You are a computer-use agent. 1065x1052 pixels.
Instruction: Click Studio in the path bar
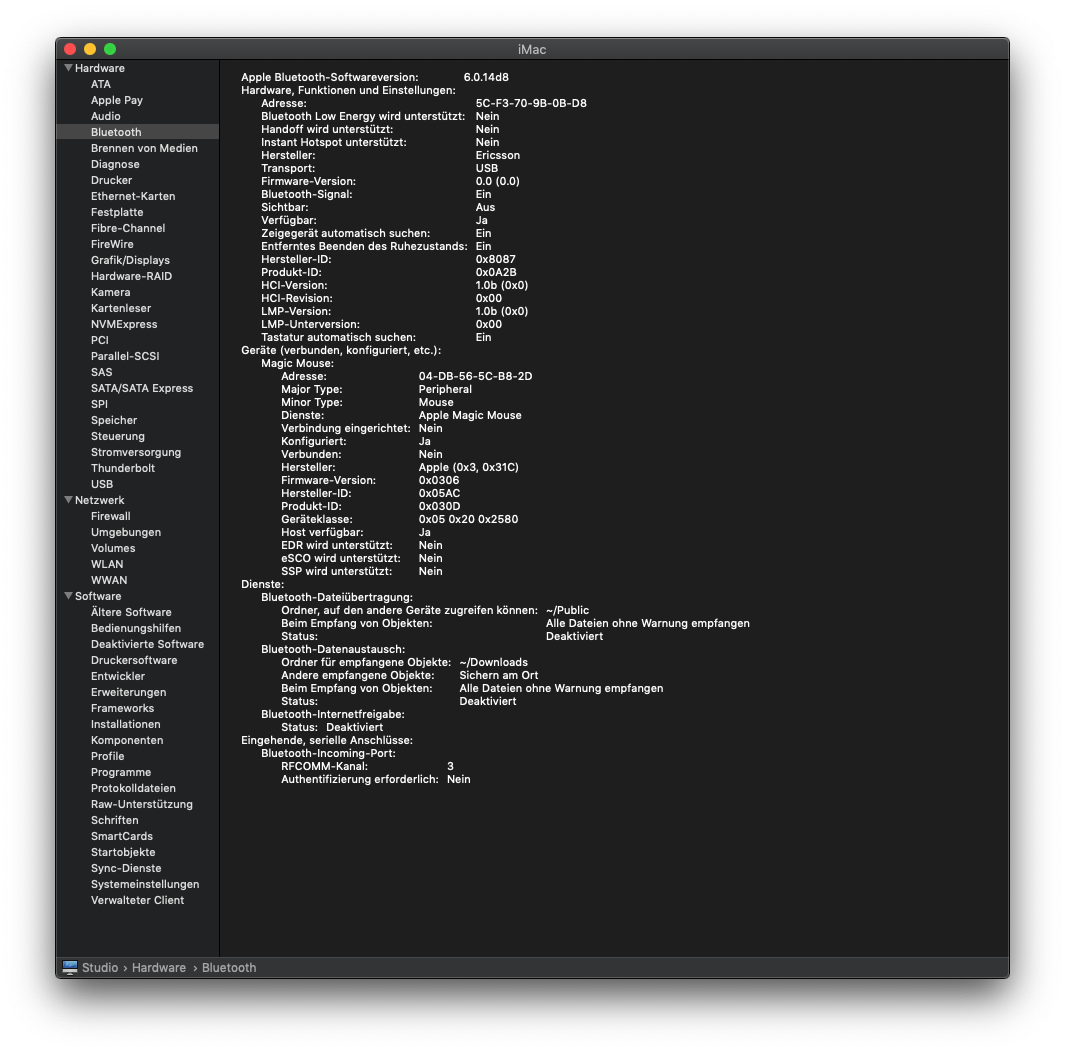pyautogui.click(x=100, y=968)
